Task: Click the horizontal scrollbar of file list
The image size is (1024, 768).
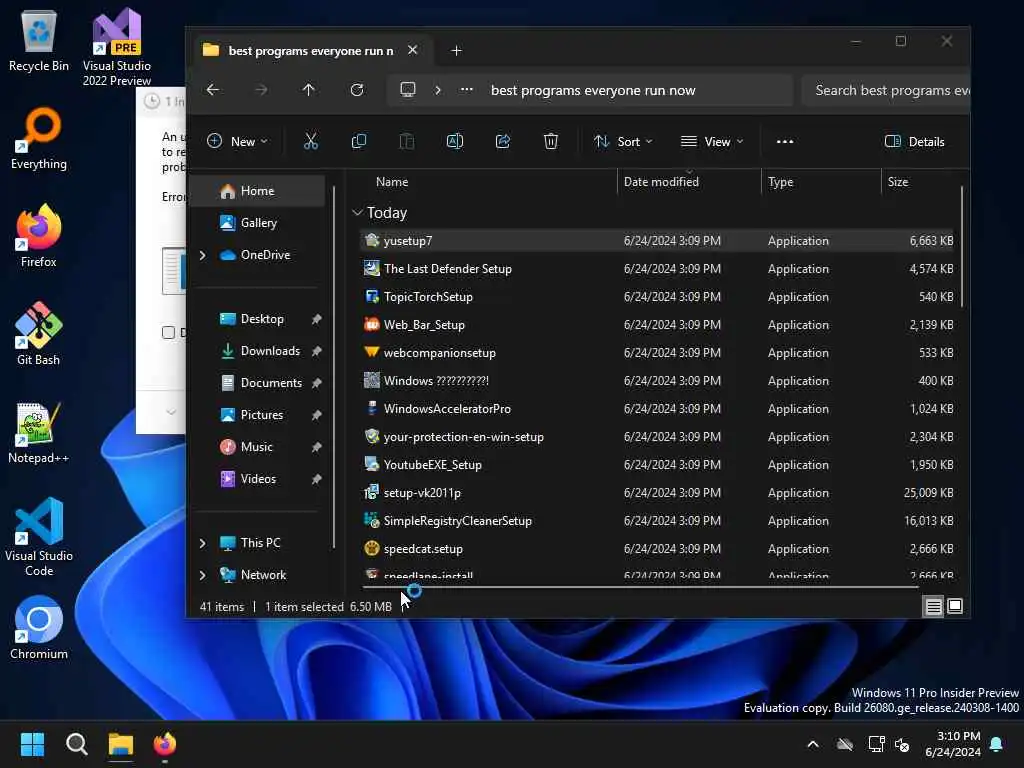Action: pos(640,587)
